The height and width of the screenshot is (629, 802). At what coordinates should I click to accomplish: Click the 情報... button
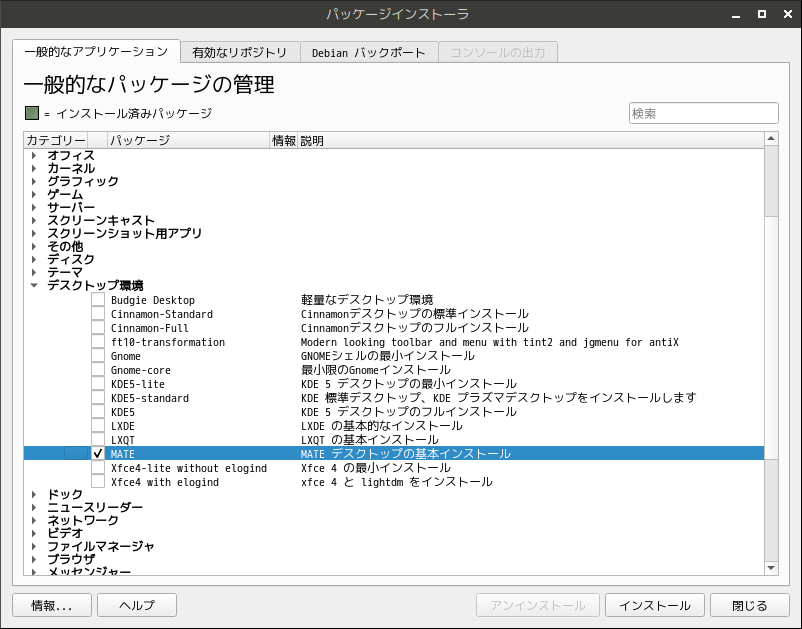pyautogui.click(x=52, y=605)
